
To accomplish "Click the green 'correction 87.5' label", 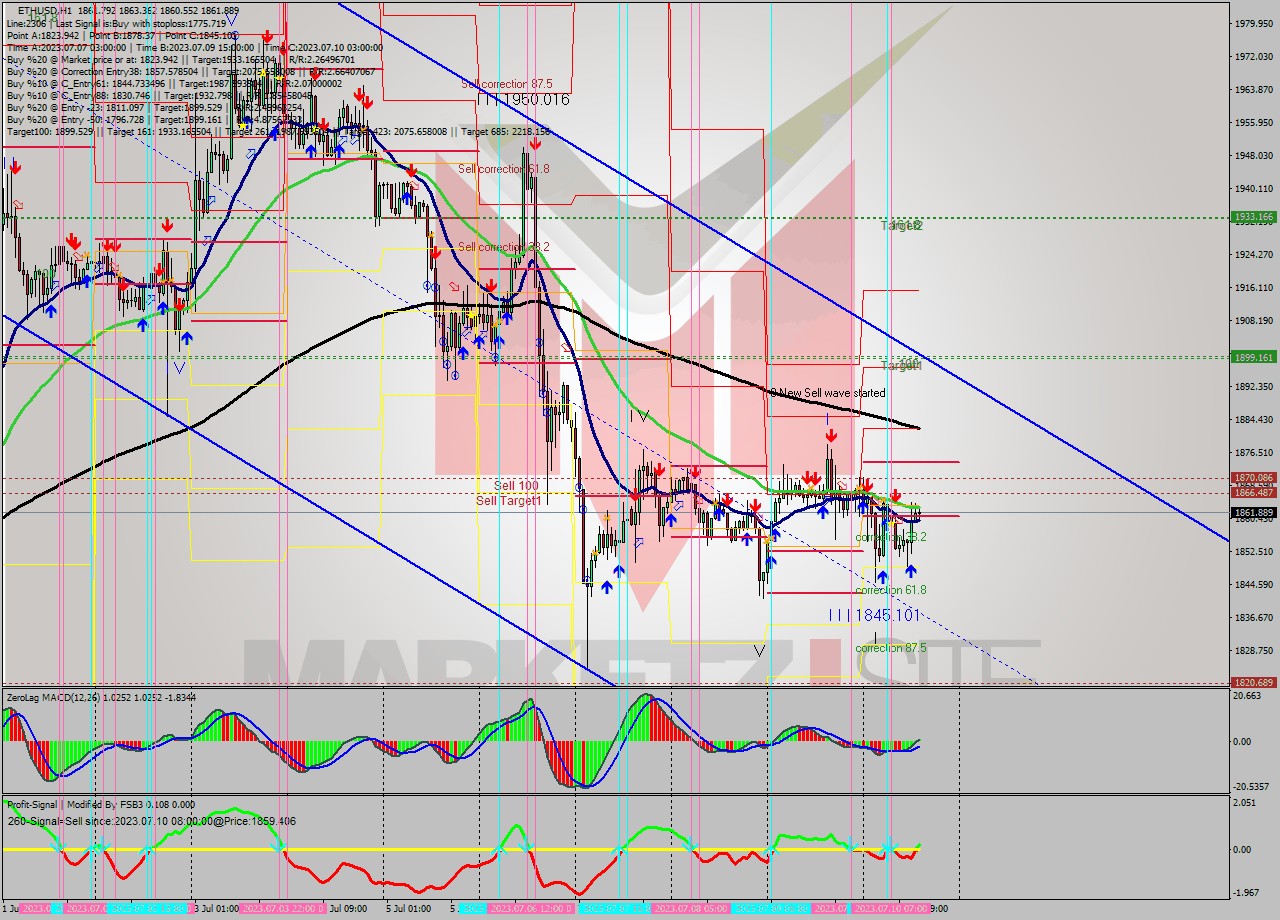I will (x=890, y=648).
